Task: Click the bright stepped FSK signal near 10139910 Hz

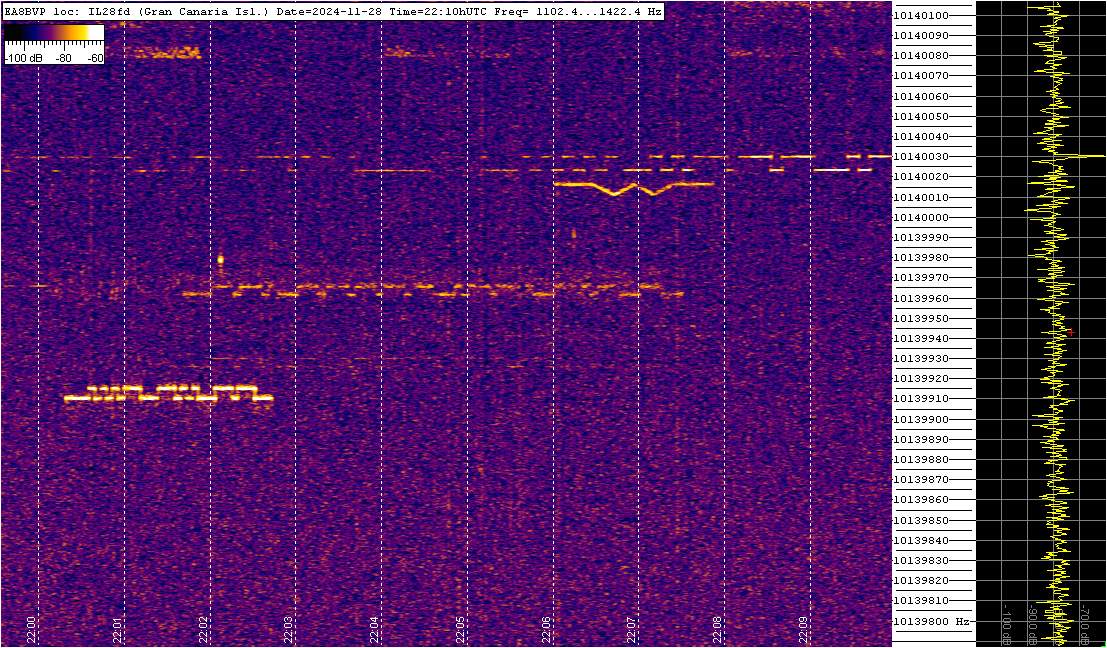Action: 169,393
